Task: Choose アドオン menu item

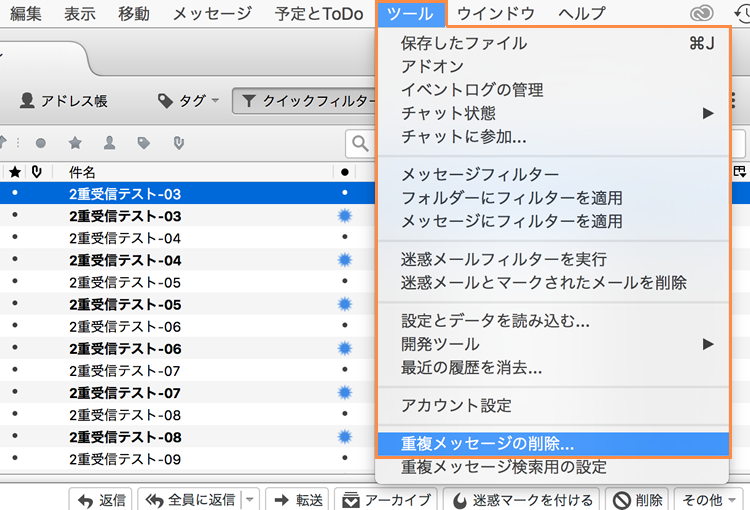Action: click(552, 67)
